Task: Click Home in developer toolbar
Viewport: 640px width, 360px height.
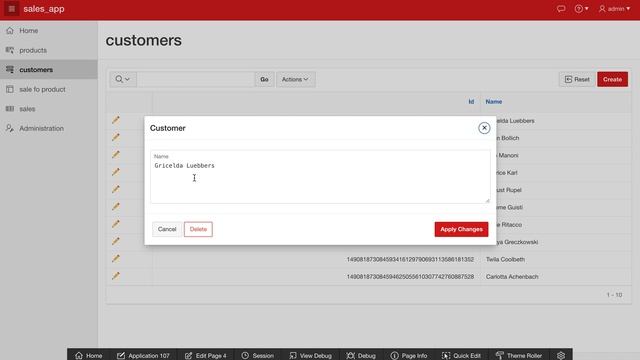Action: (x=89, y=356)
